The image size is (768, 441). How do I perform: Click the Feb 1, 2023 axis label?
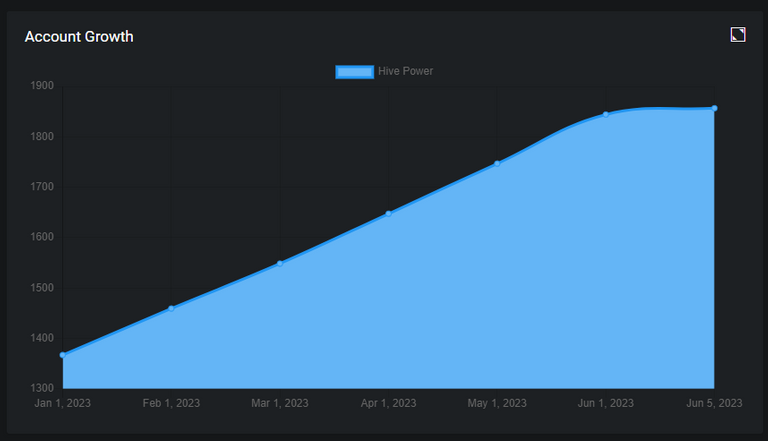coord(171,403)
